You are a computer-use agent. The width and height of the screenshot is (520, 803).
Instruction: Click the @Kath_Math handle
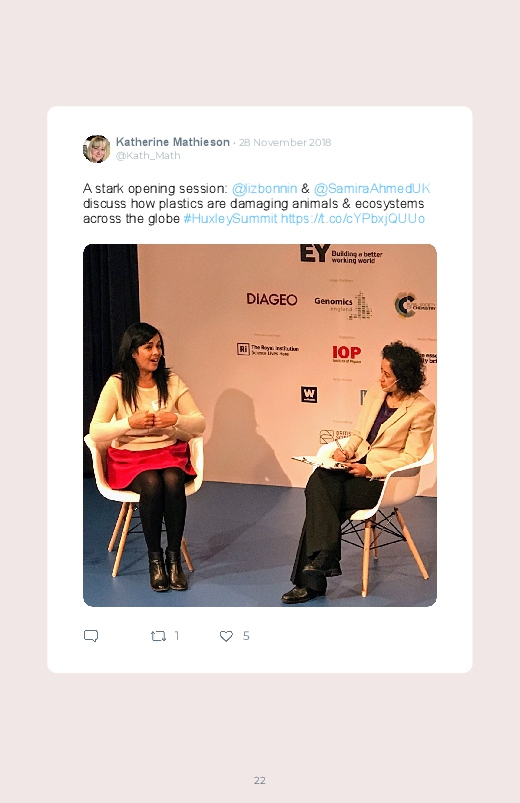click(x=148, y=156)
